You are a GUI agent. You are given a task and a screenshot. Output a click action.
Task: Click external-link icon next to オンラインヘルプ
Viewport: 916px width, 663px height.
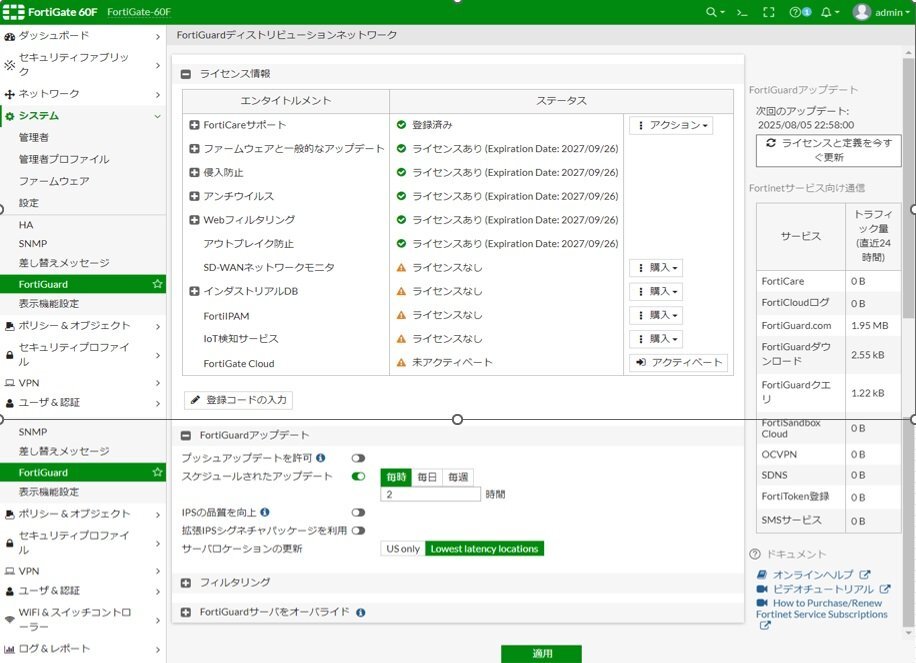tap(865, 575)
